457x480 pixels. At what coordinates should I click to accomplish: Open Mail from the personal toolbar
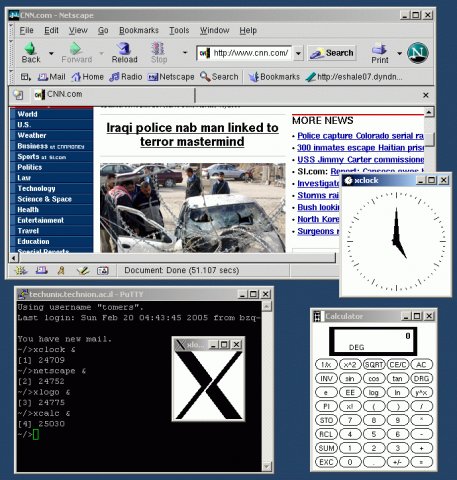click(x=52, y=77)
